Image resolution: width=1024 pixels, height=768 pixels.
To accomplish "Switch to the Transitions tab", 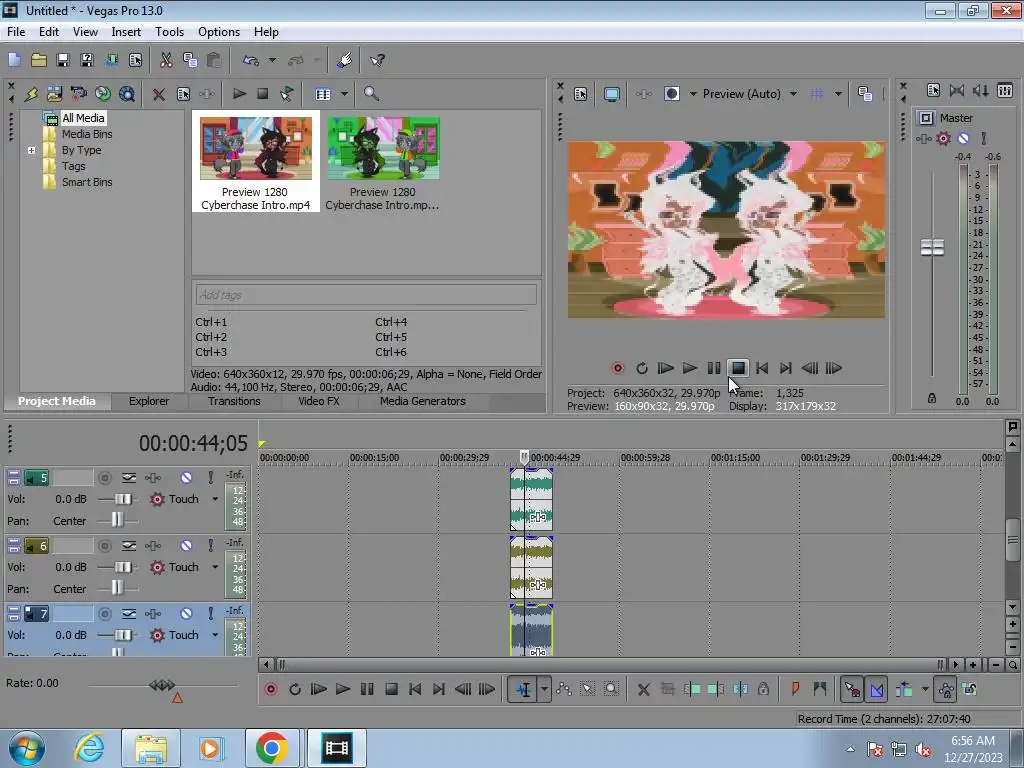I will [x=234, y=402].
